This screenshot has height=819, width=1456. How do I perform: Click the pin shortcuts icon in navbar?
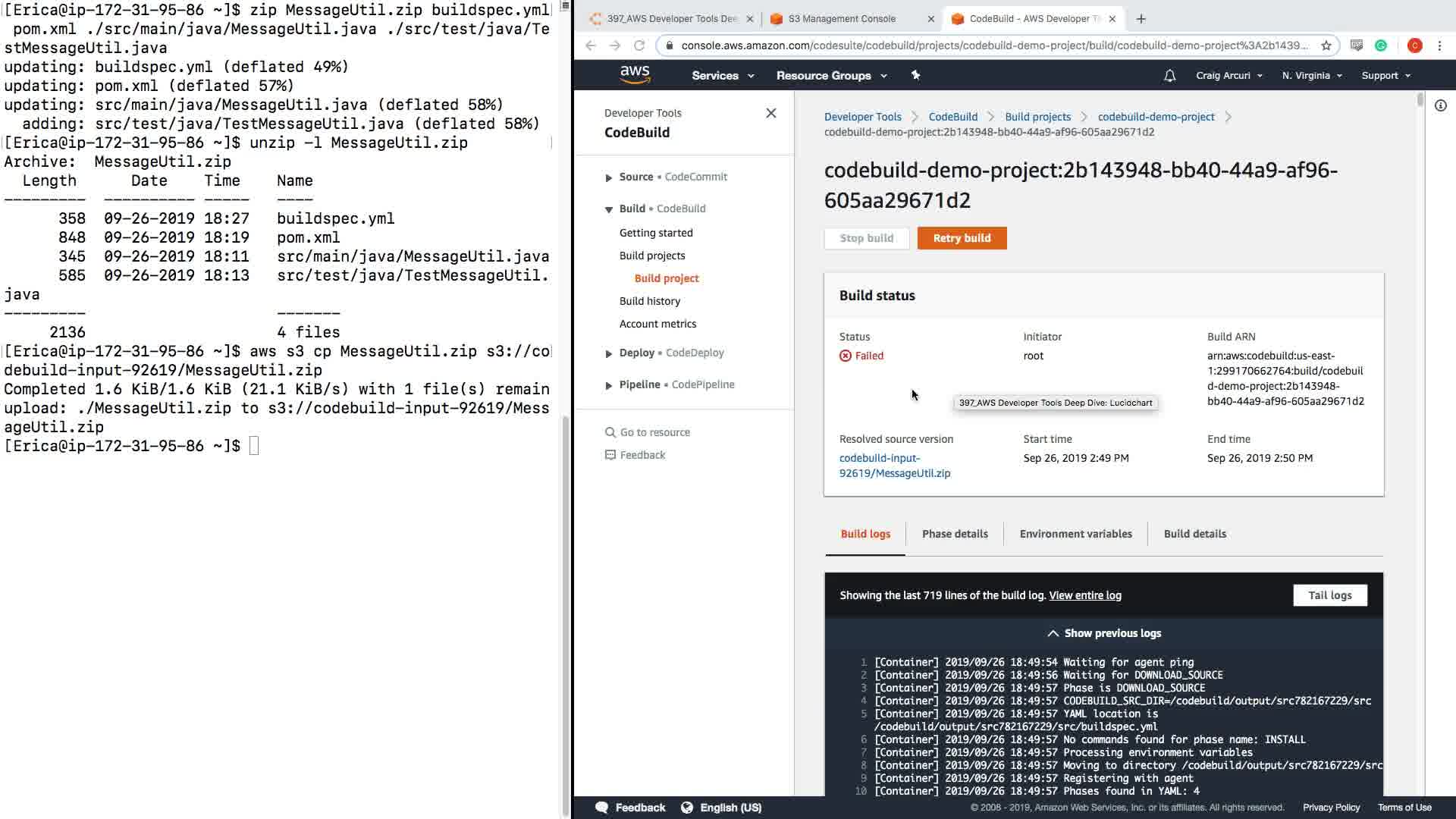[915, 75]
